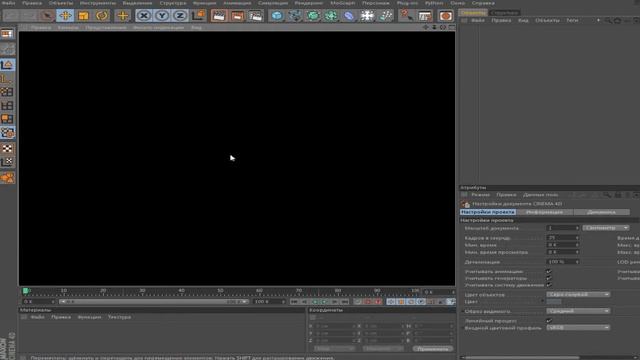The image size is (640, 360).
Task: Add a cube primitive object
Action: pos(277,16)
